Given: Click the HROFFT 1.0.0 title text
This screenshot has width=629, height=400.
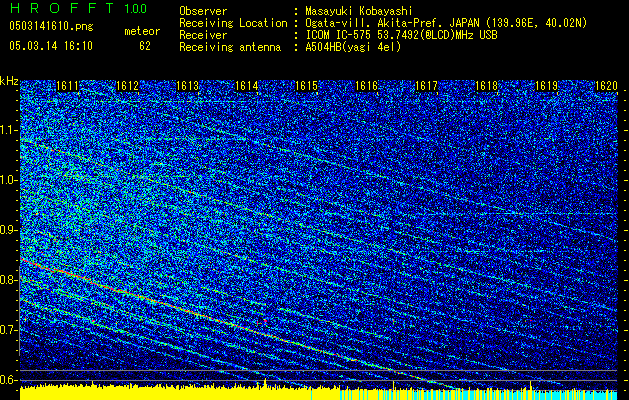Looking at the screenshot, I should (78, 8).
